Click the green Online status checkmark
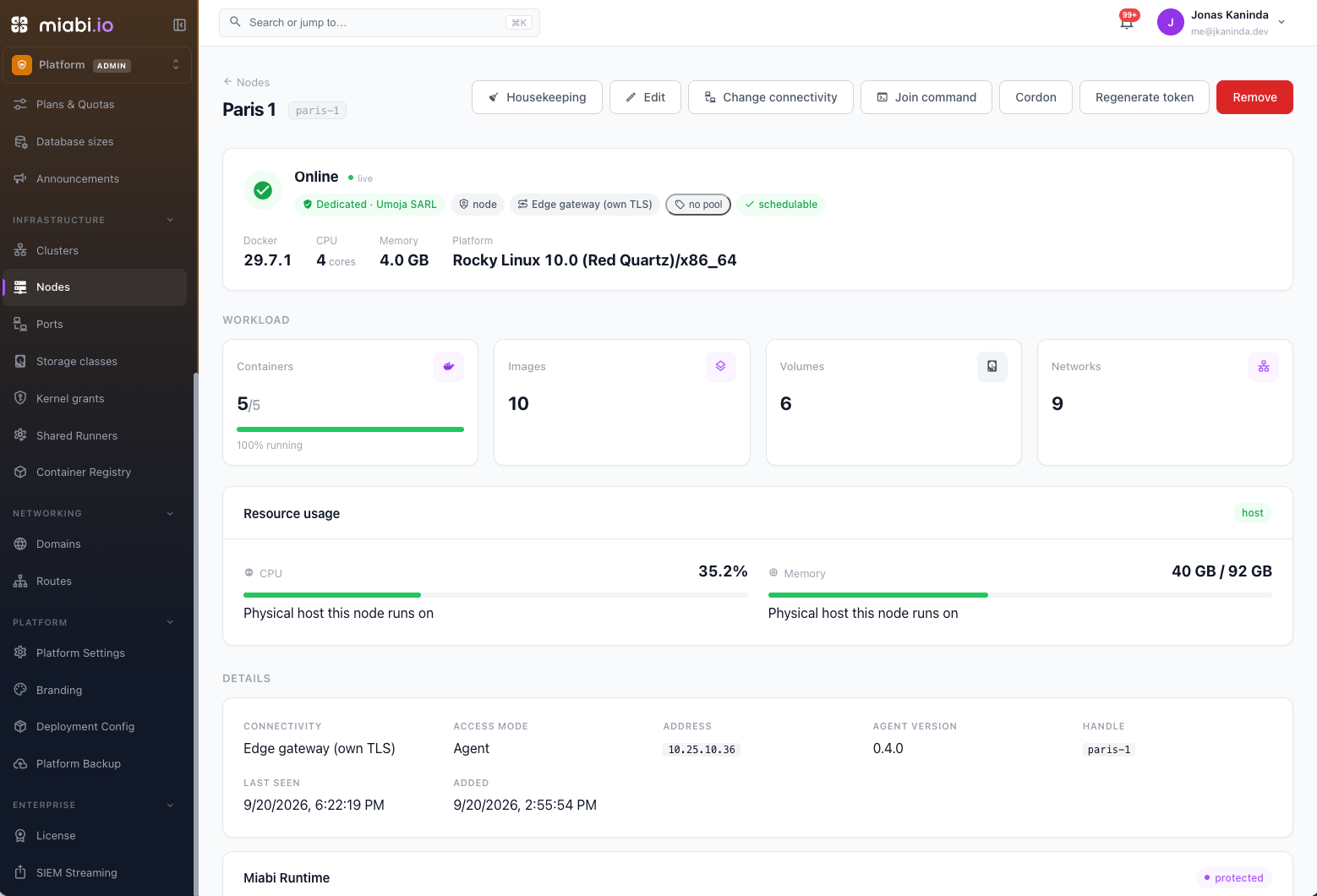 263,190
